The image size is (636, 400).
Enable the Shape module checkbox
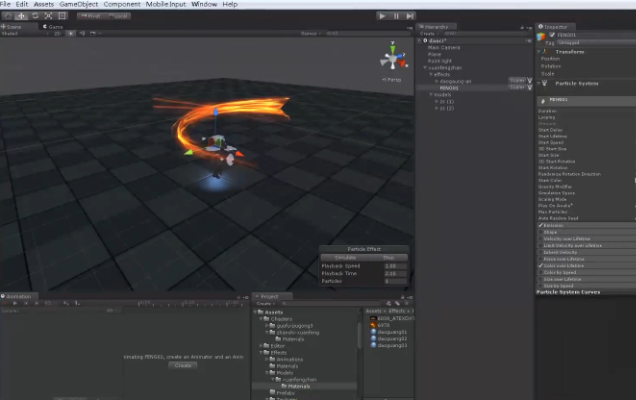click(541, 232)
